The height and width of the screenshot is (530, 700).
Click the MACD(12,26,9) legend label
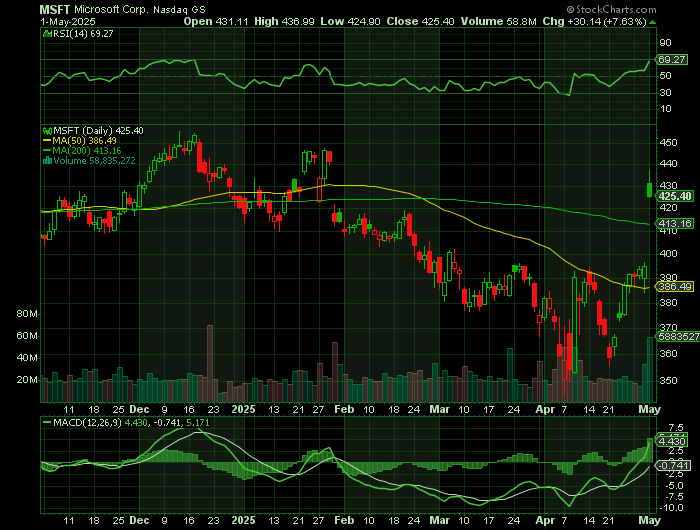click(87, 422)
